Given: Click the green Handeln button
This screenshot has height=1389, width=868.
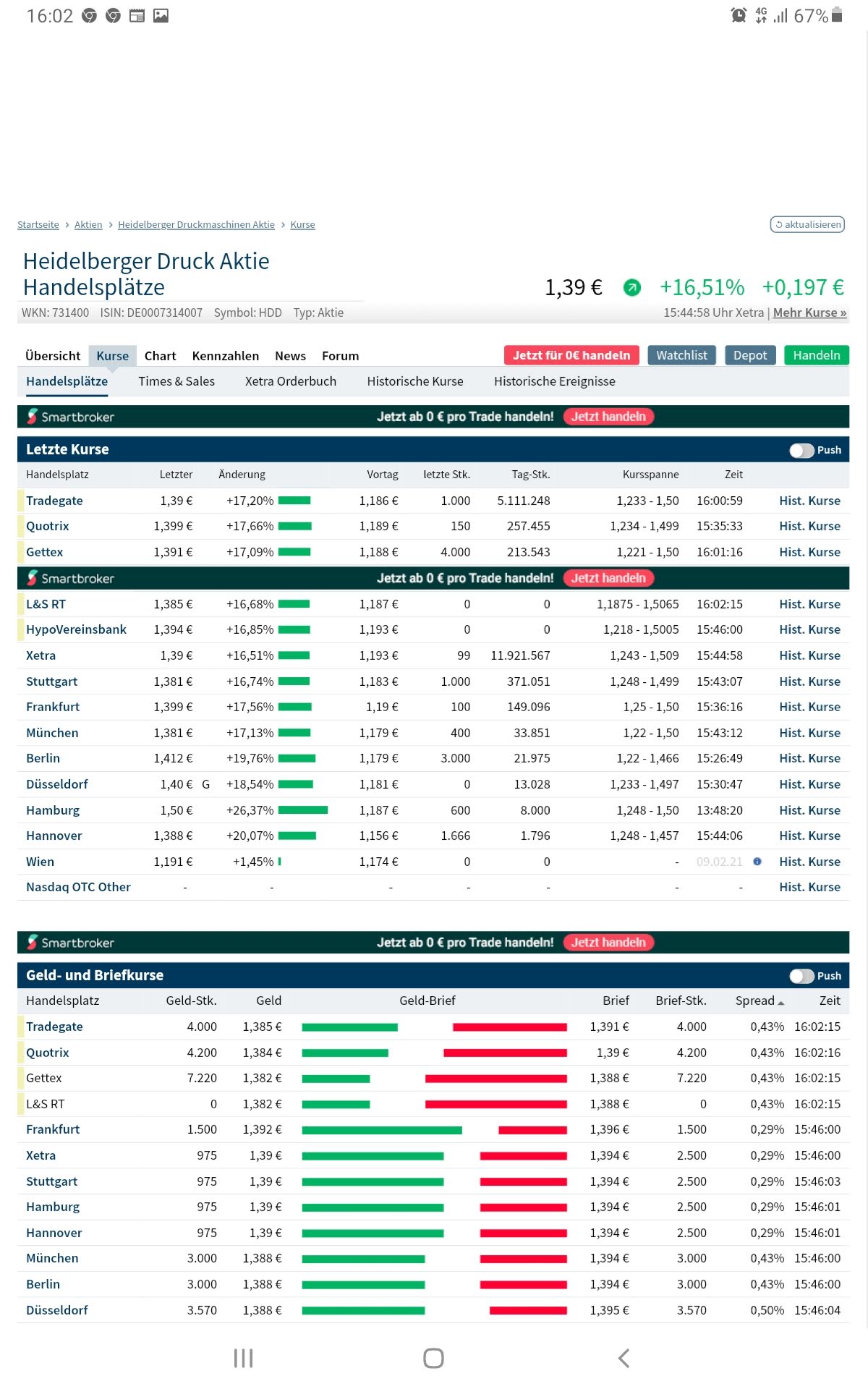Looking at the screenshot, I should [x=816, y=355].
